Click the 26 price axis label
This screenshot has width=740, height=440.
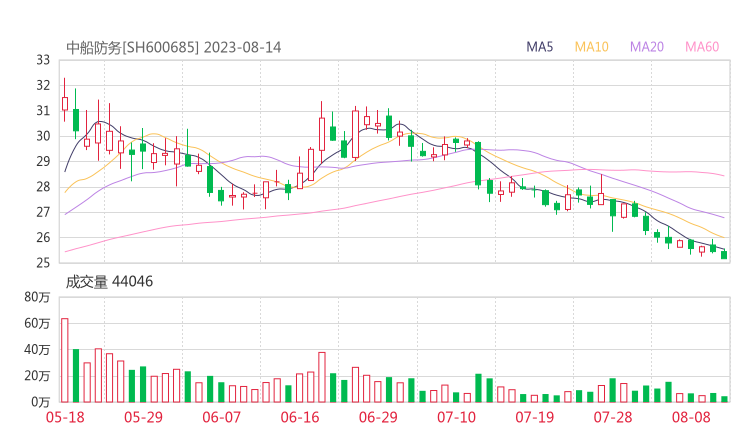(43, 237)
